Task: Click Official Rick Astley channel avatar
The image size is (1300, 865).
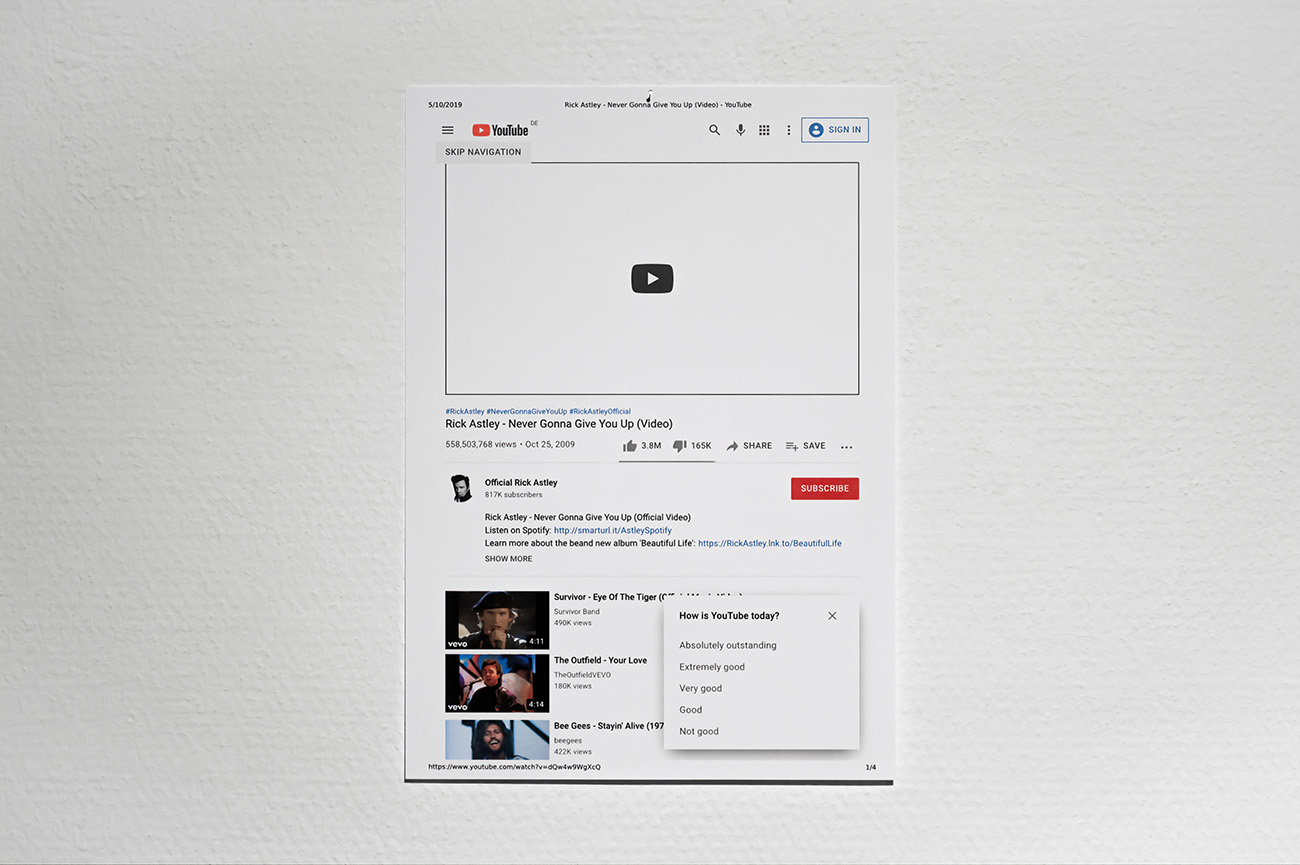Action: coord(460,488)
